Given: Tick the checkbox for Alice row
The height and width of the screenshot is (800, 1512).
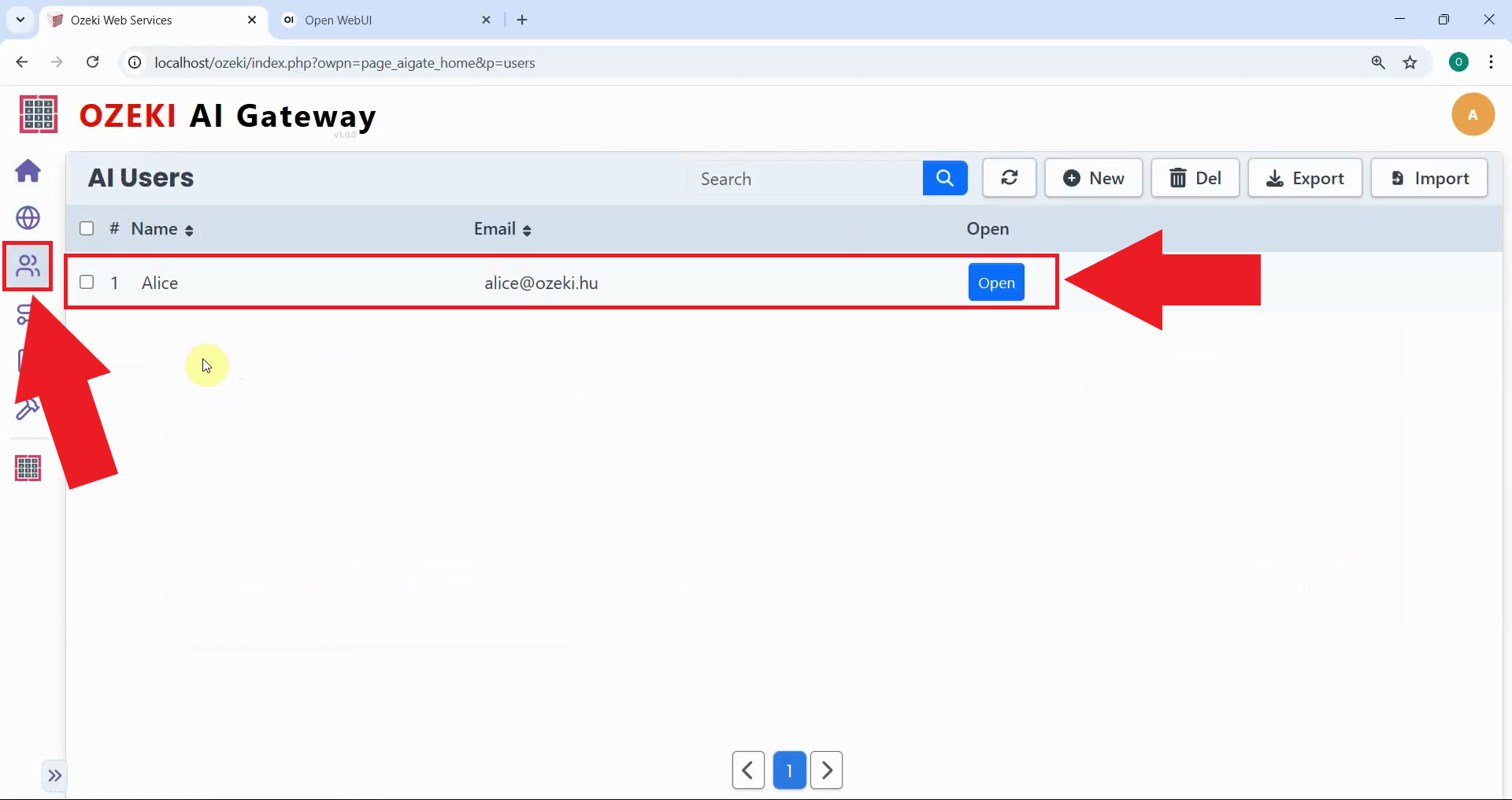Looking at the screenshot, I should coord(87,283).
